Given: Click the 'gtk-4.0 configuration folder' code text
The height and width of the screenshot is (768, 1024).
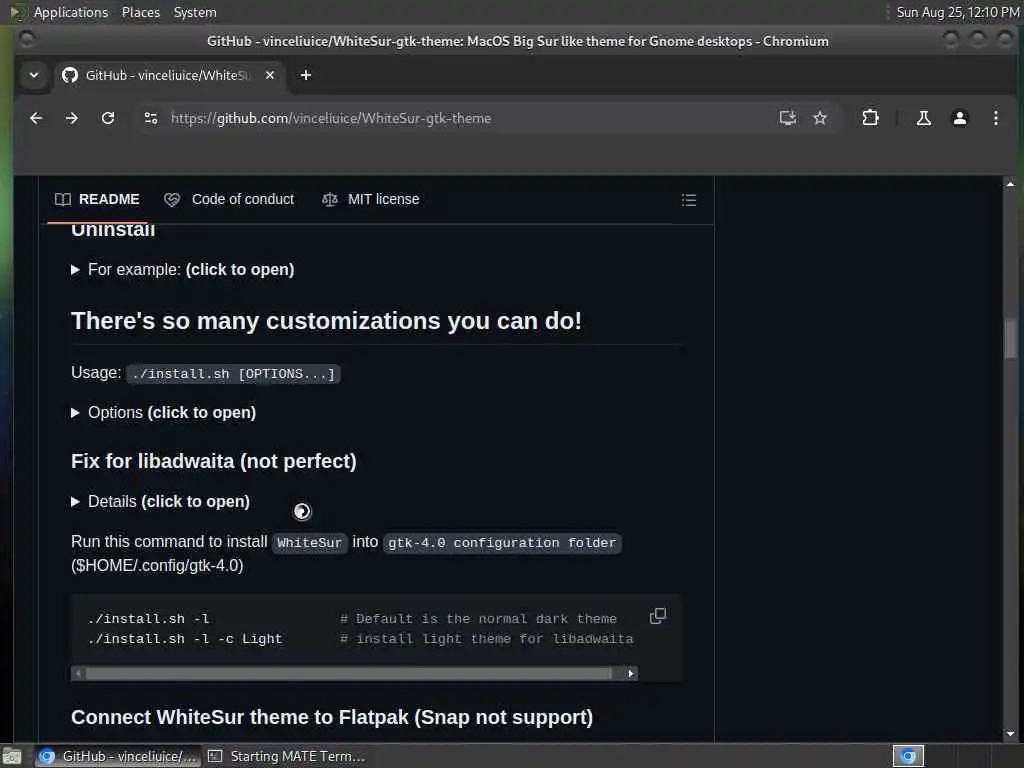Looking at the screenshot, I should click(x=502, y=543).
